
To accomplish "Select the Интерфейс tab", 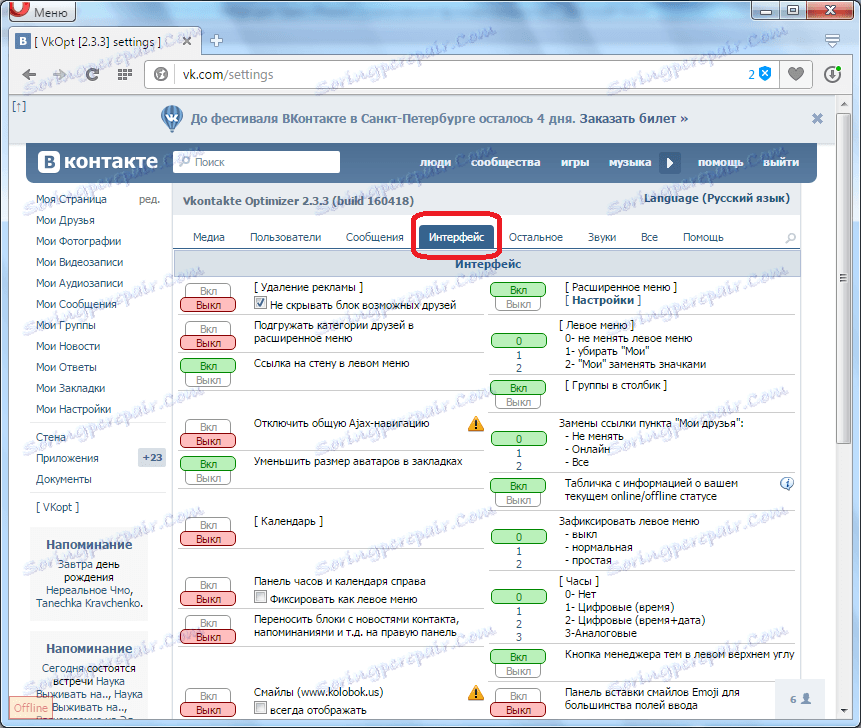I will pyautogui.click(x=456, y=237).
